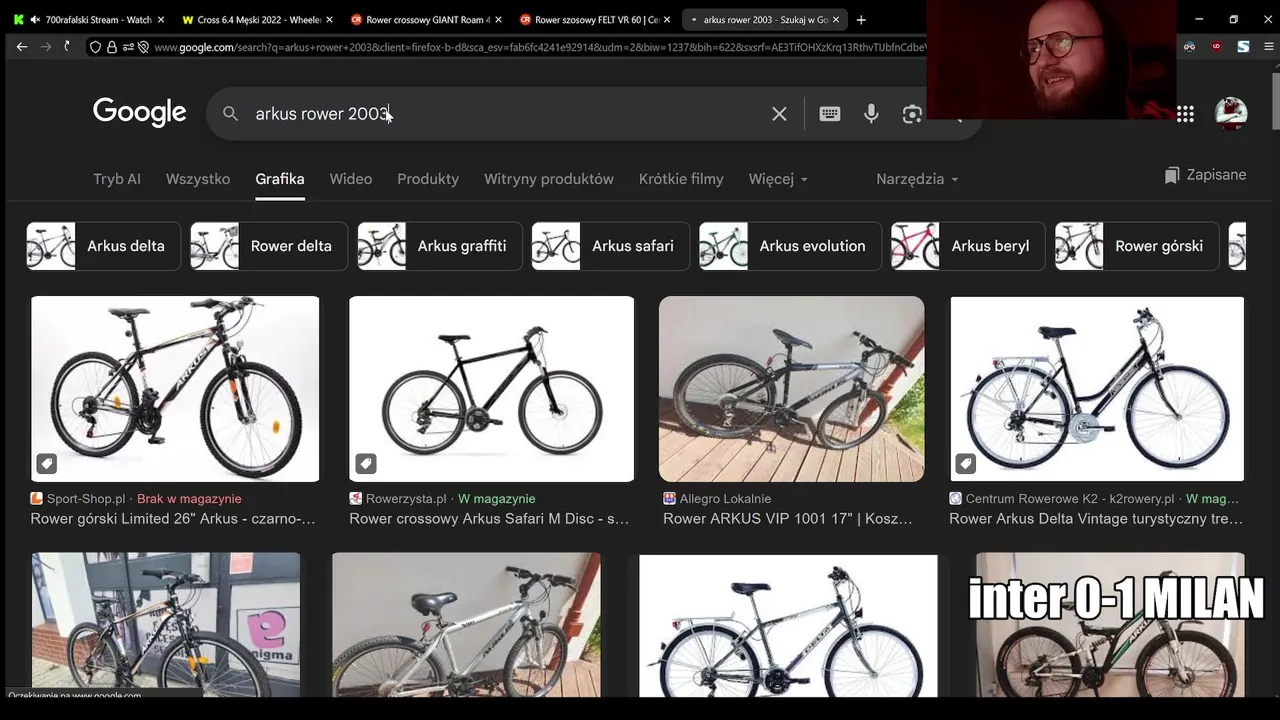1280x720 pixels.
Task: Open a new browser tab with plus
Action: tap(861, 19)
